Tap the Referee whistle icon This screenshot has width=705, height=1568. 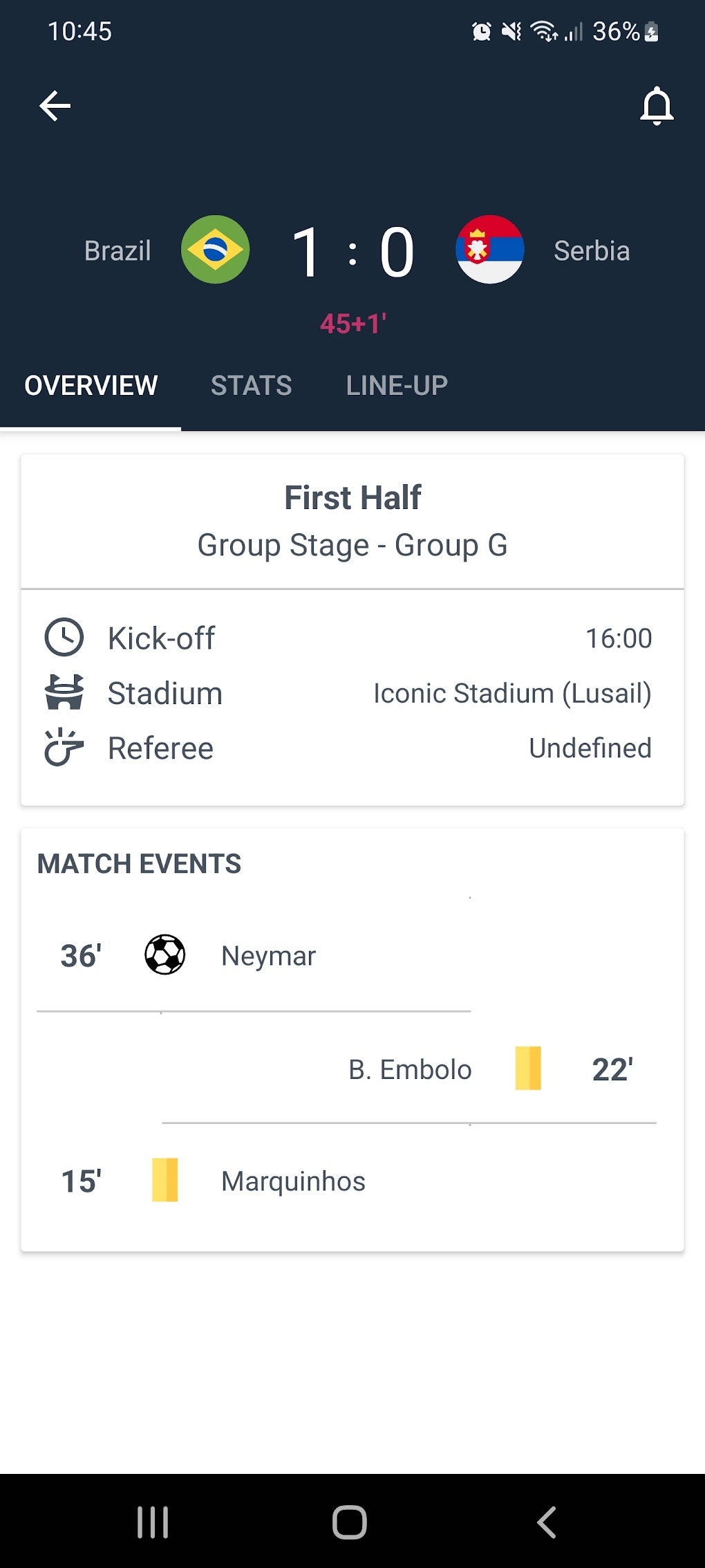coord(64,748)
